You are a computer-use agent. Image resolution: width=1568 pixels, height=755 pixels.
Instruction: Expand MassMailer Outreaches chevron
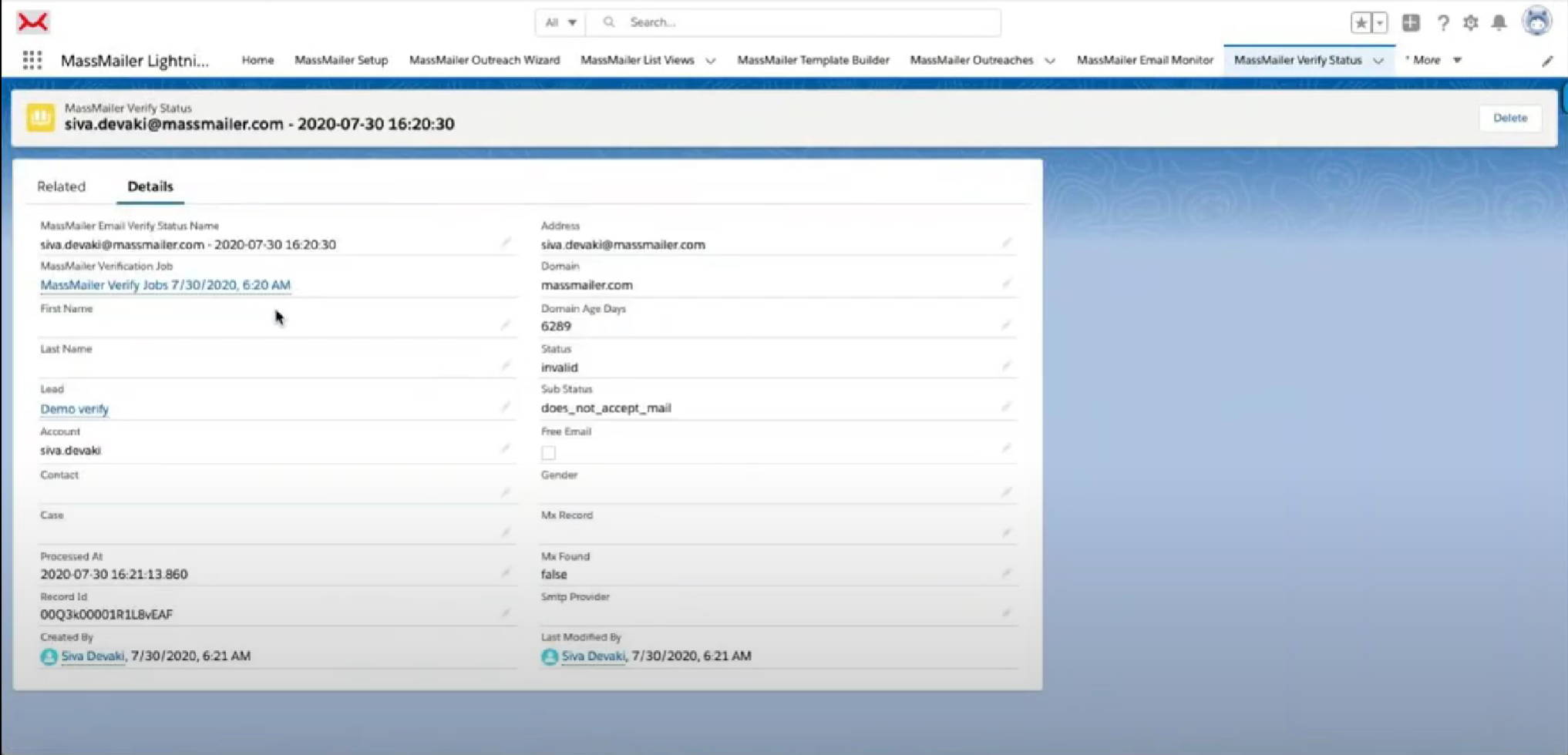click(x=1050, y=61)
